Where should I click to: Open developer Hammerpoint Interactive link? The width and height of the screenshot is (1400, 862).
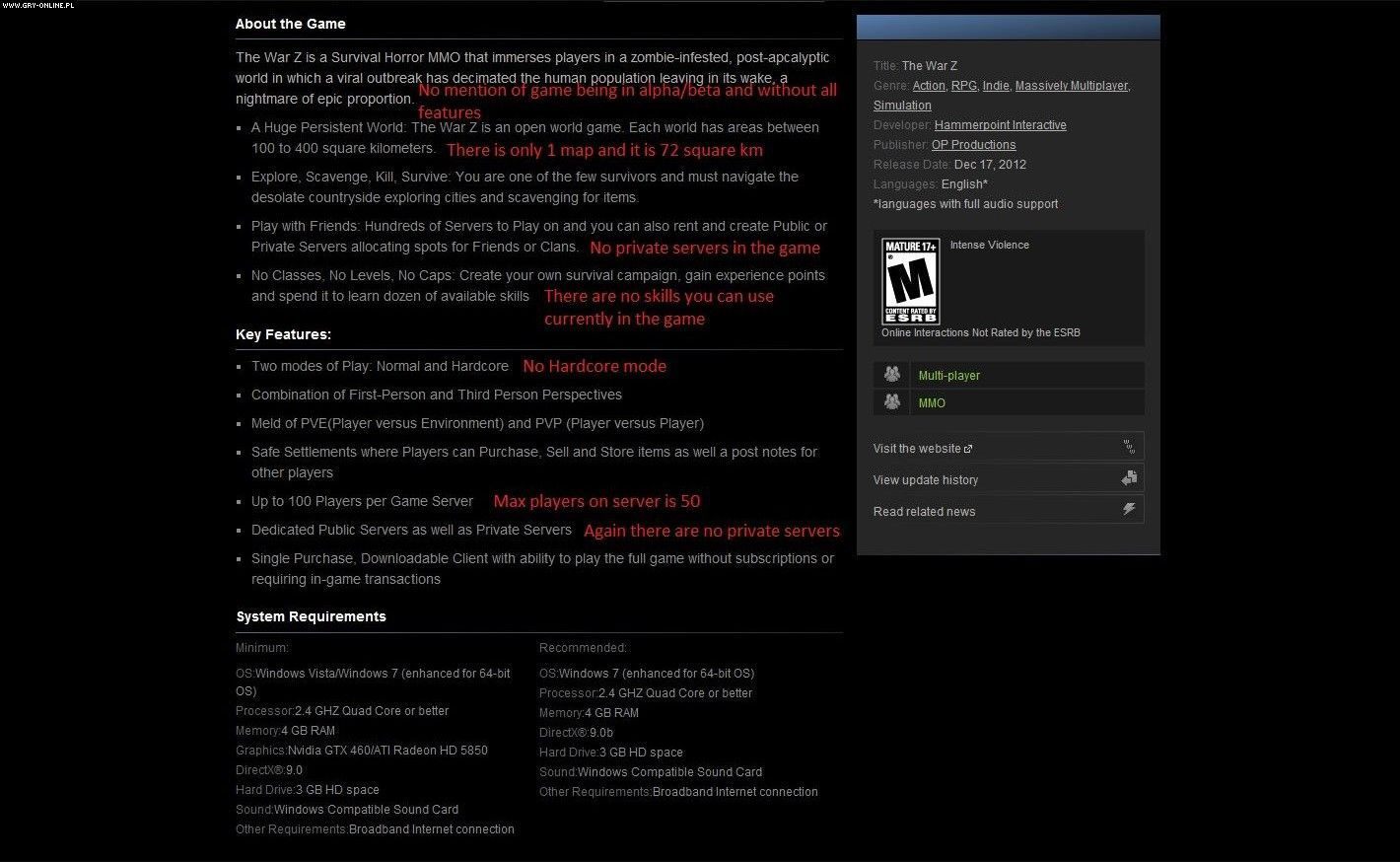[1000, 125]
